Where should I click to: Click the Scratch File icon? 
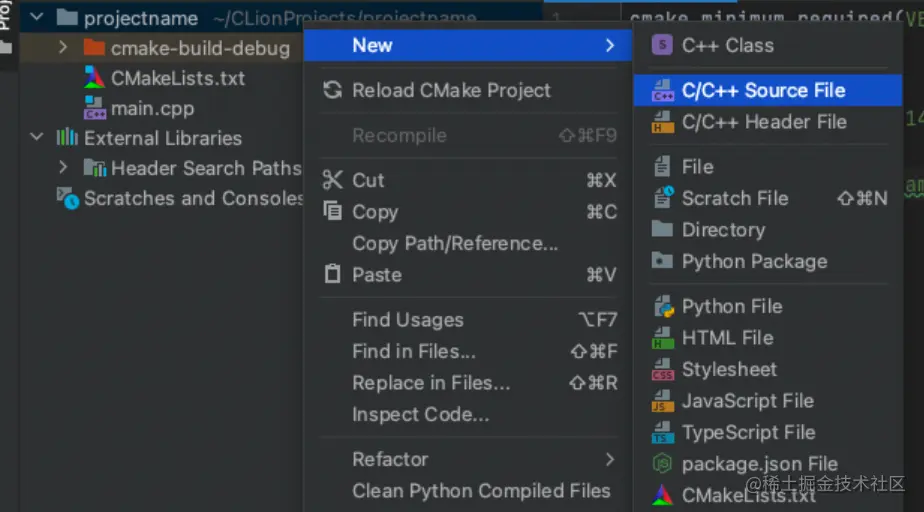[x=664, y=198]
